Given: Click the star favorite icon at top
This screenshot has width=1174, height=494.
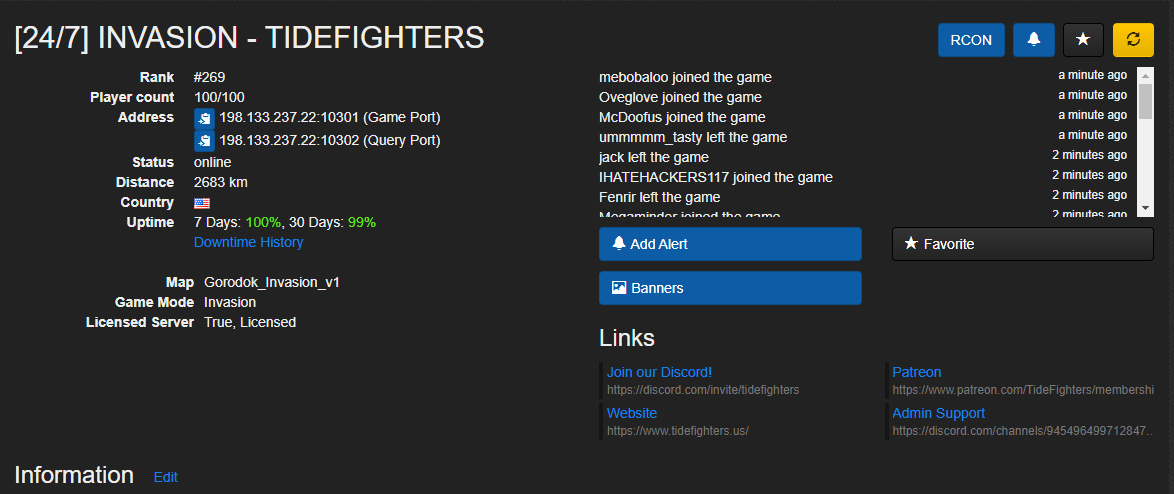Looking at the screenshot, I should (1083, 39).
